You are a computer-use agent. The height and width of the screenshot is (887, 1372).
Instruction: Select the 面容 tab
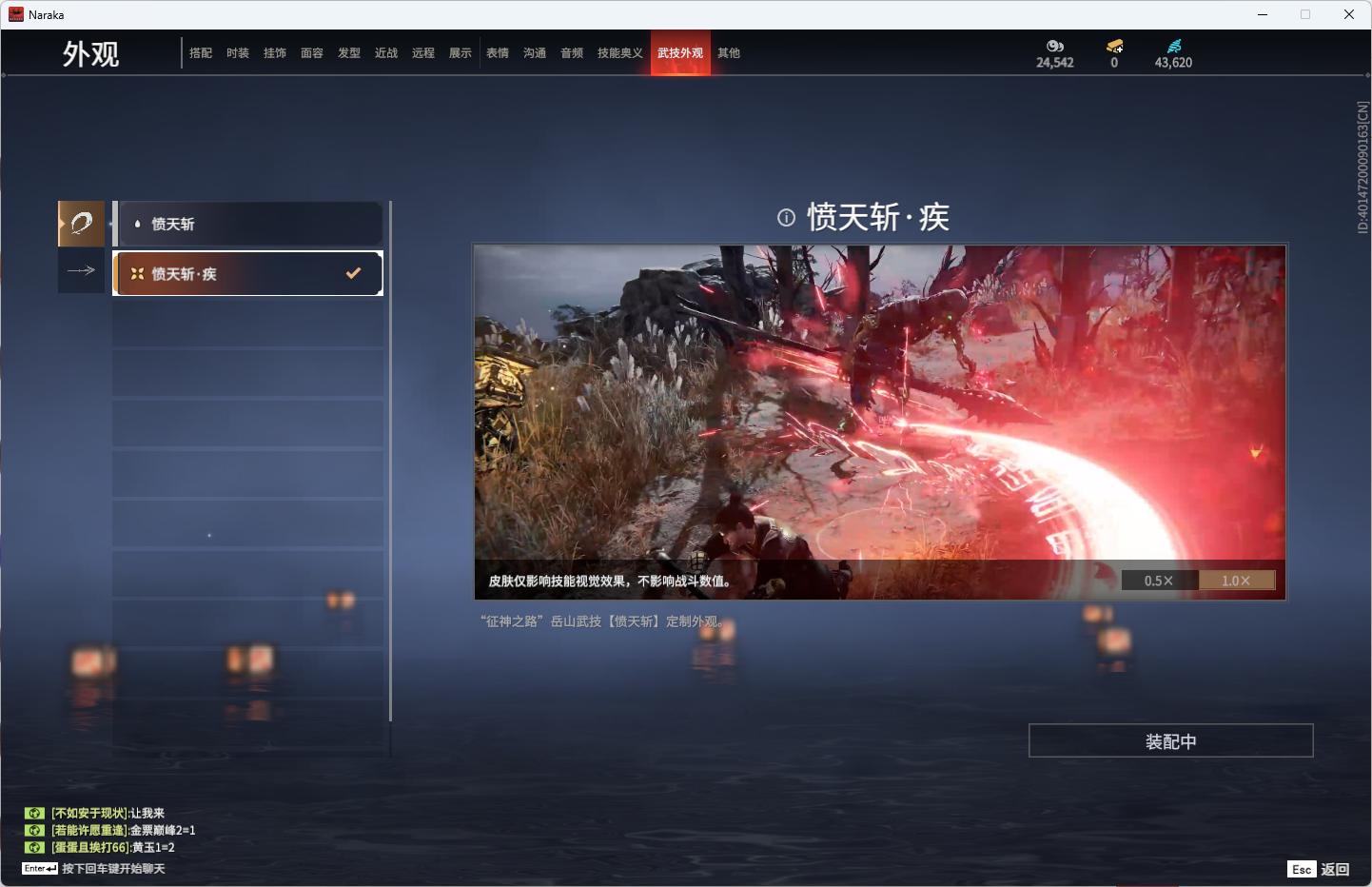pos(312,53)
